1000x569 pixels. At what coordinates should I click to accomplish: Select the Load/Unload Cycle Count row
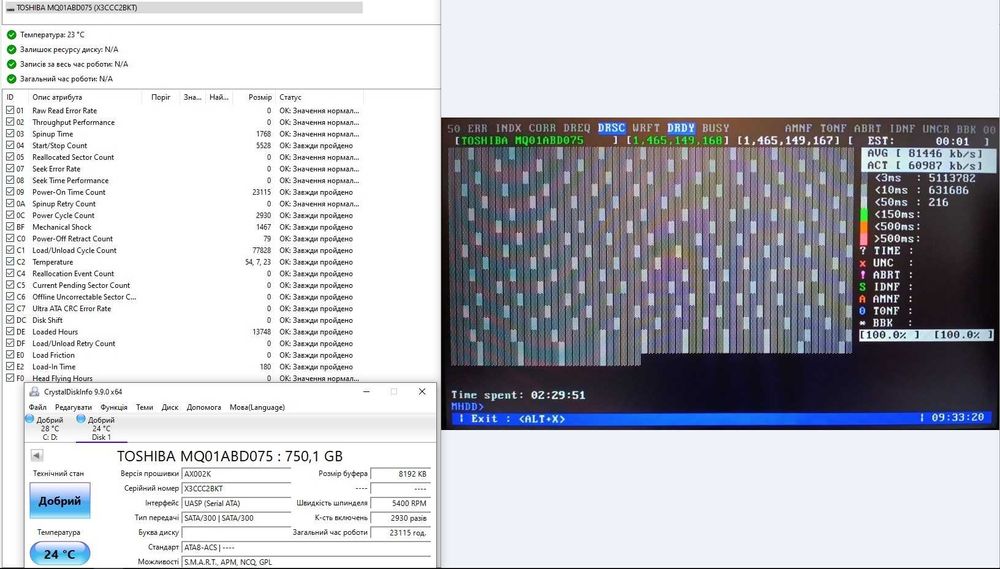click(x=183, y=250)
